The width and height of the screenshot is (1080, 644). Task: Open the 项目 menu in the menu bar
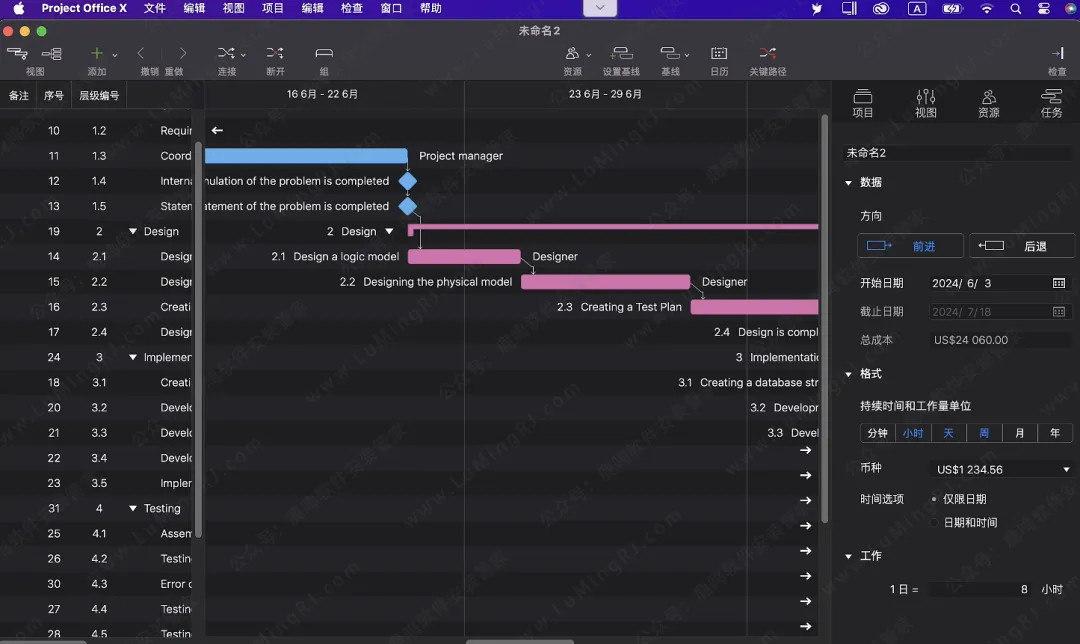tap(272, 8)
